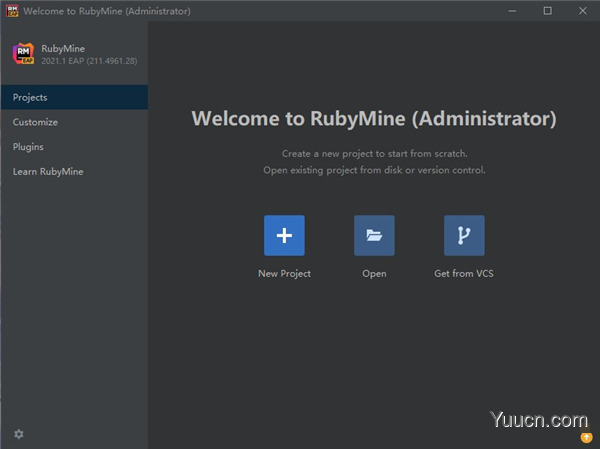This screenshot has height=449, width=600.
Task: Click 'Create a new project to start from scratch' text
Action: (375, 153)
